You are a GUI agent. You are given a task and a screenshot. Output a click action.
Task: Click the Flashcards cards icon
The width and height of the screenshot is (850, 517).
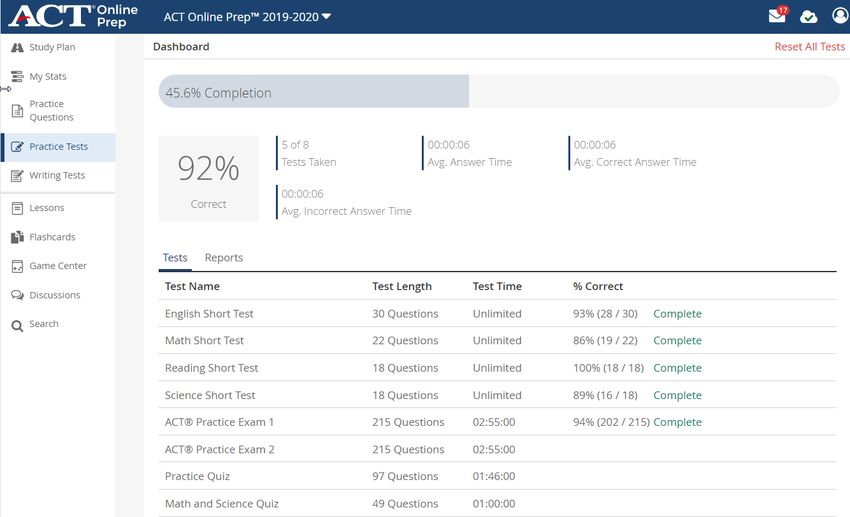17,237
